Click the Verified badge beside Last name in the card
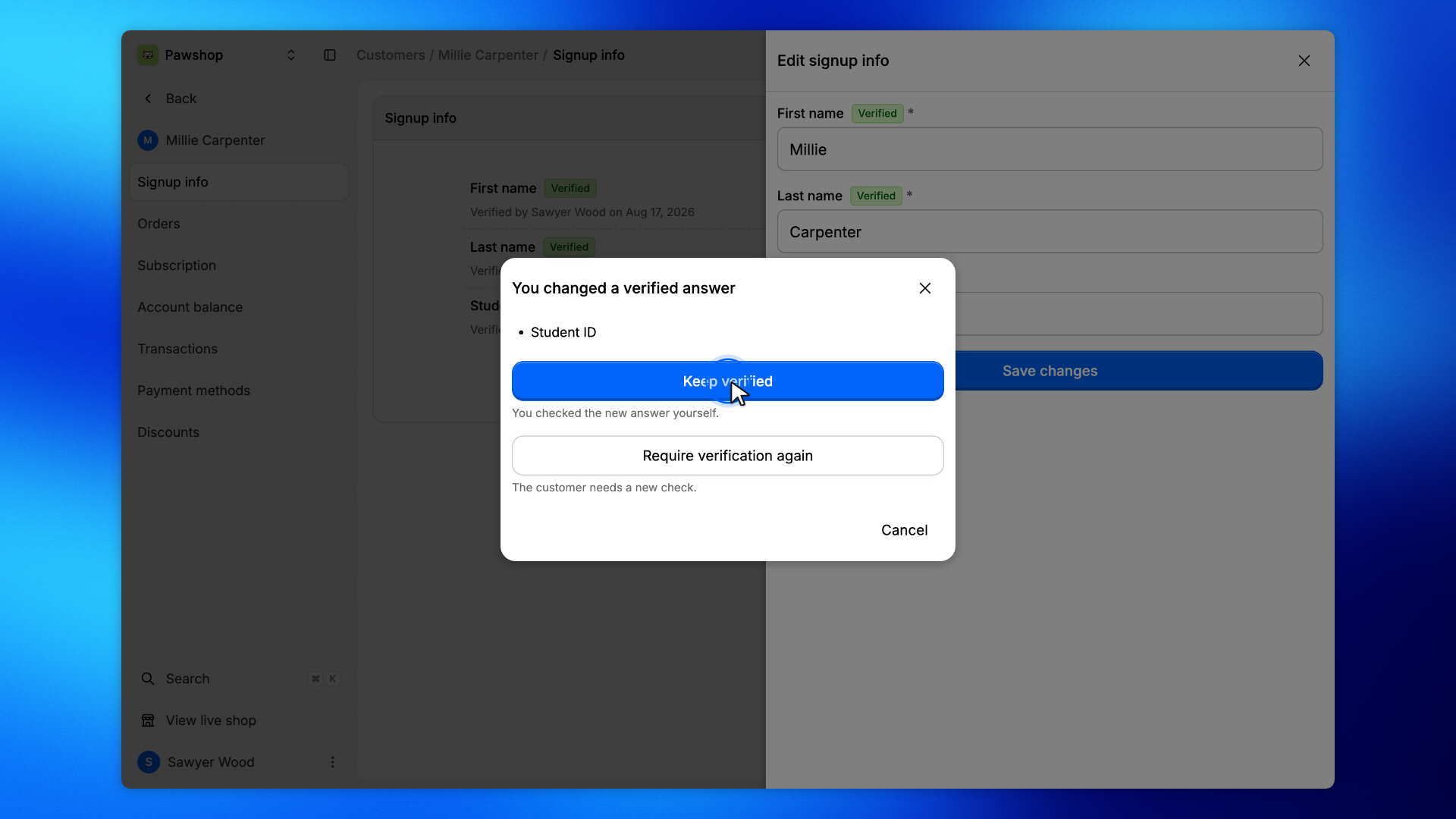1456x819 pixels. coord(569,247)
